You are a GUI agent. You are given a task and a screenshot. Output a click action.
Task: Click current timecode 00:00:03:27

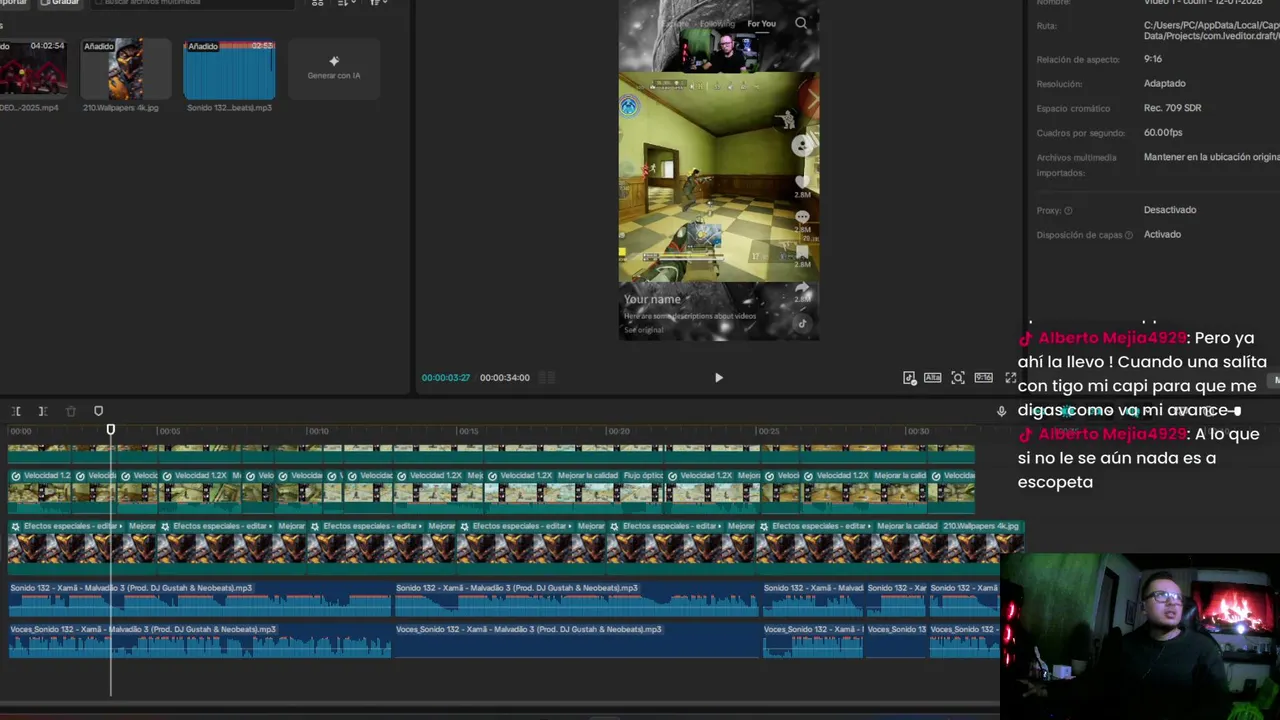tap(446, 378)
